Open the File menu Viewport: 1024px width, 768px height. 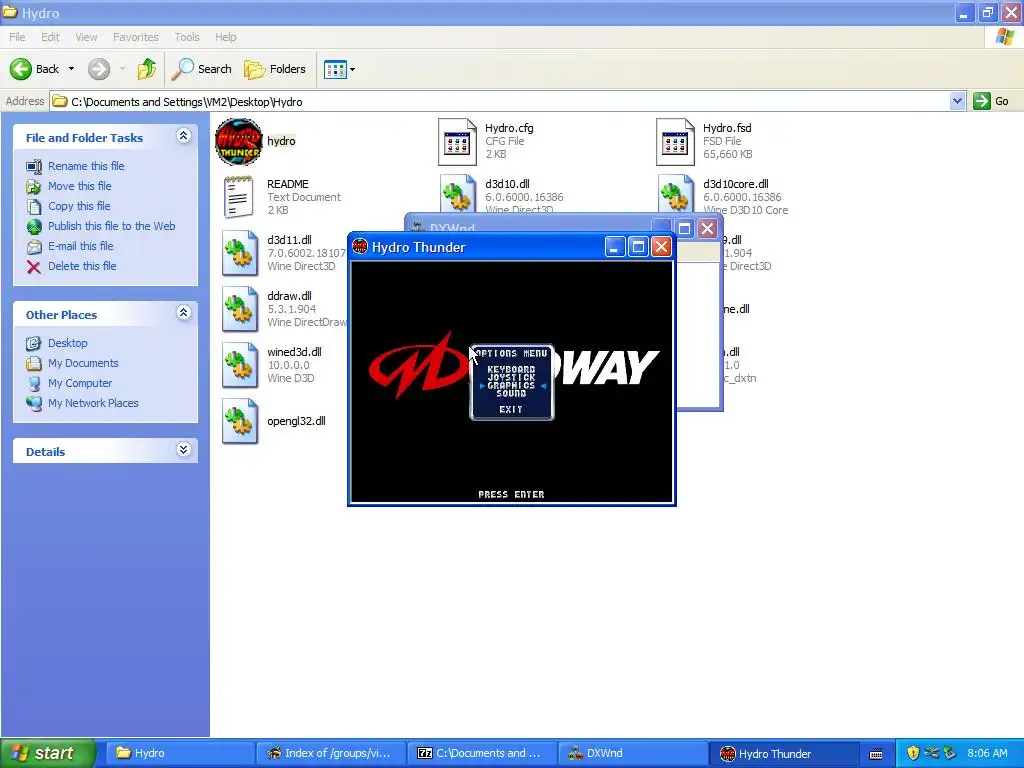click(x=17, y=37)
